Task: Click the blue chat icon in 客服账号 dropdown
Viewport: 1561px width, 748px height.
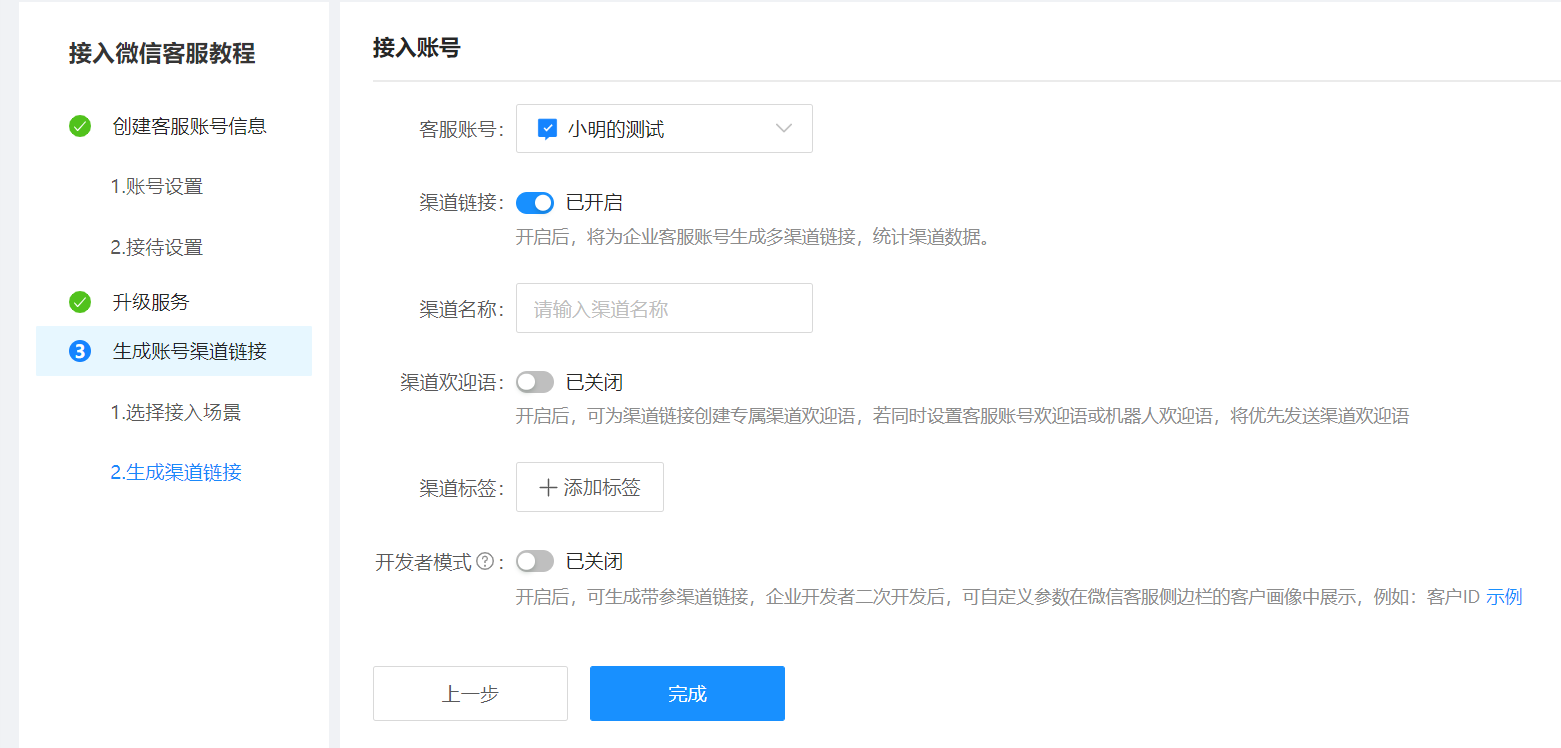Action: (547, 129)
